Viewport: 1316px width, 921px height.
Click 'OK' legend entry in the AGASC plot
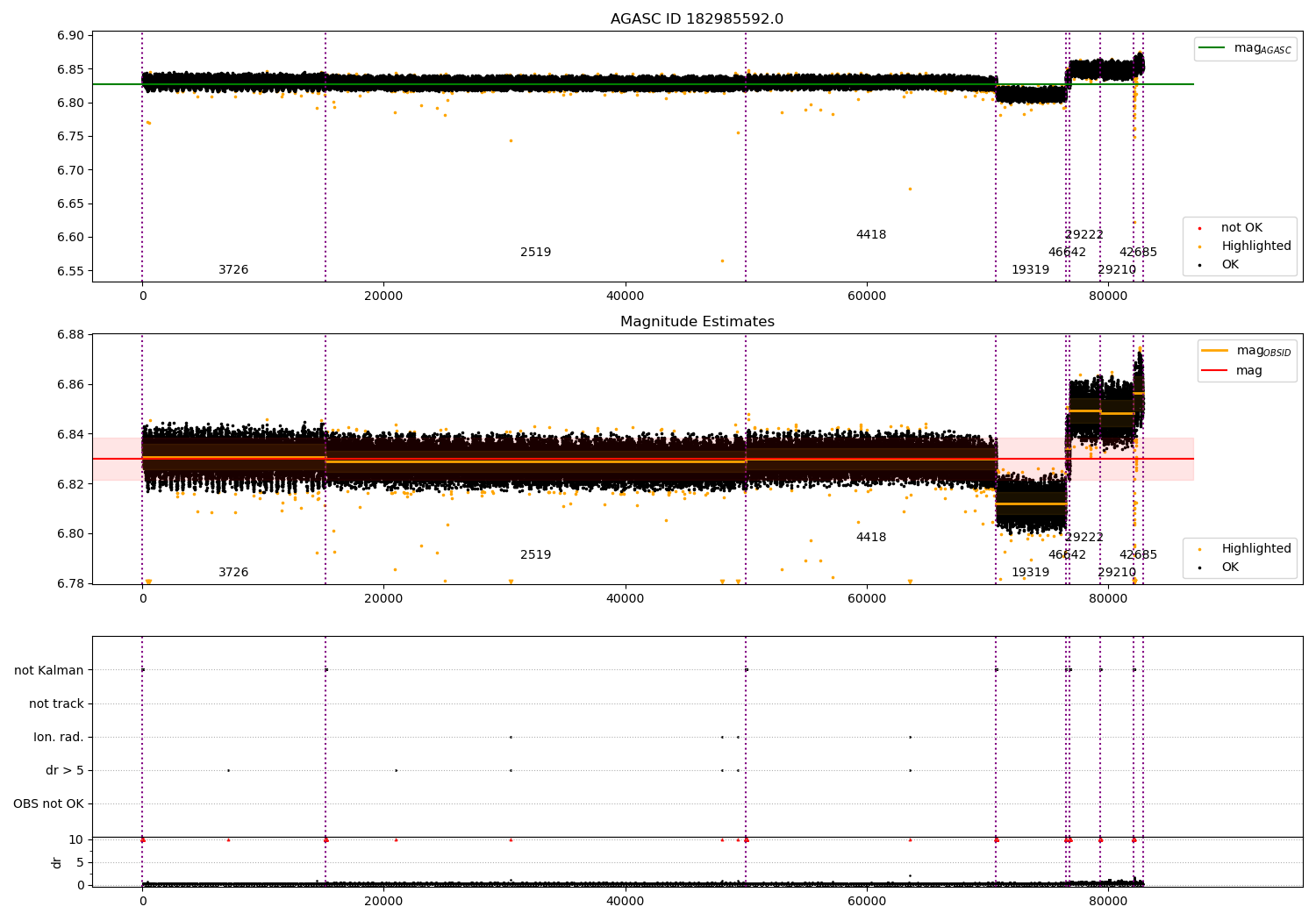[1230, 265]
